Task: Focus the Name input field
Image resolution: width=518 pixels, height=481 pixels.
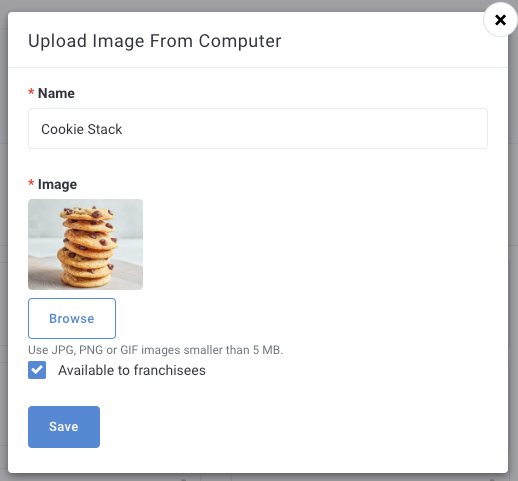Action: (x=258, y=129)
